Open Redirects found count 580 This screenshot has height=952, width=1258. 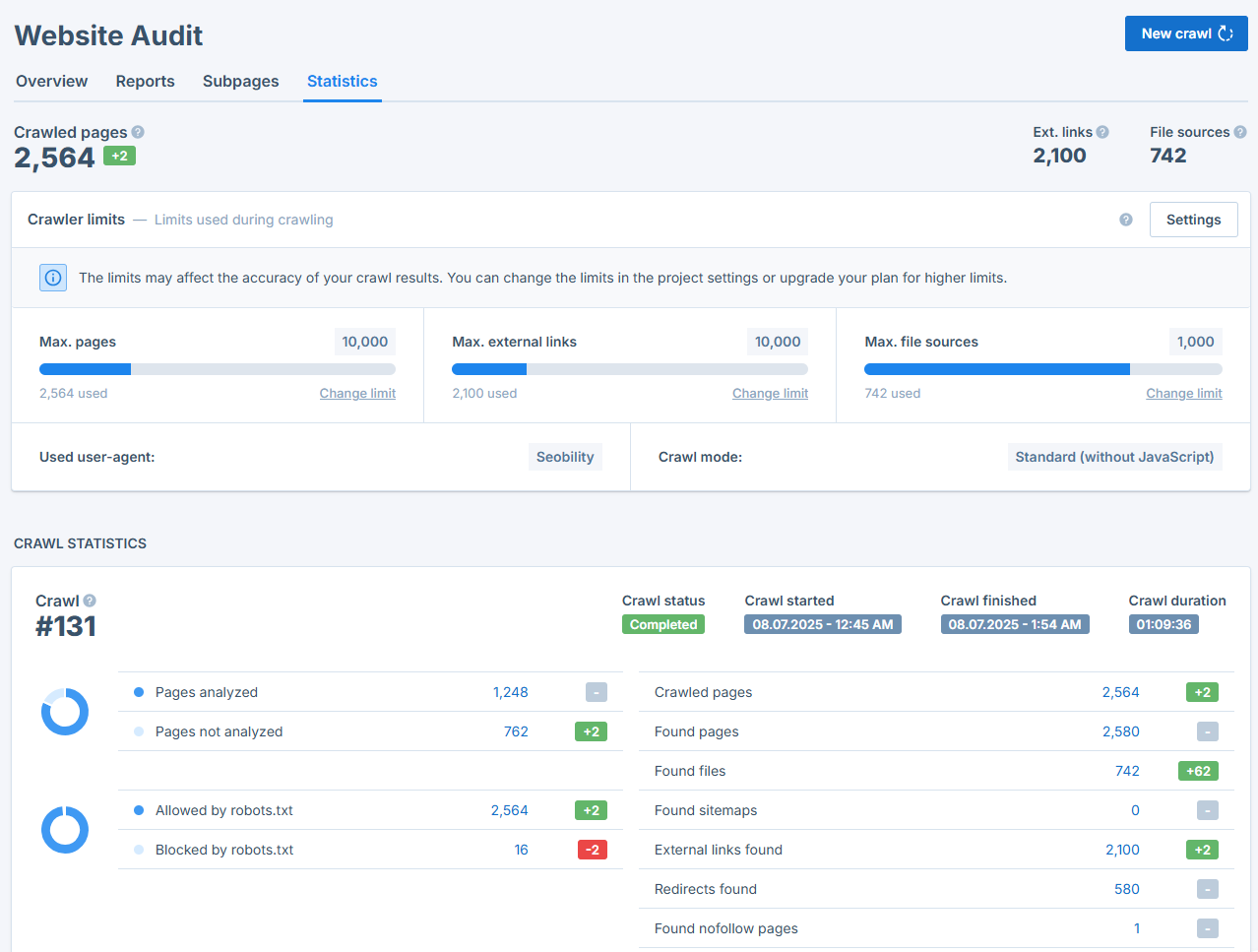[x=1127, y=889]
